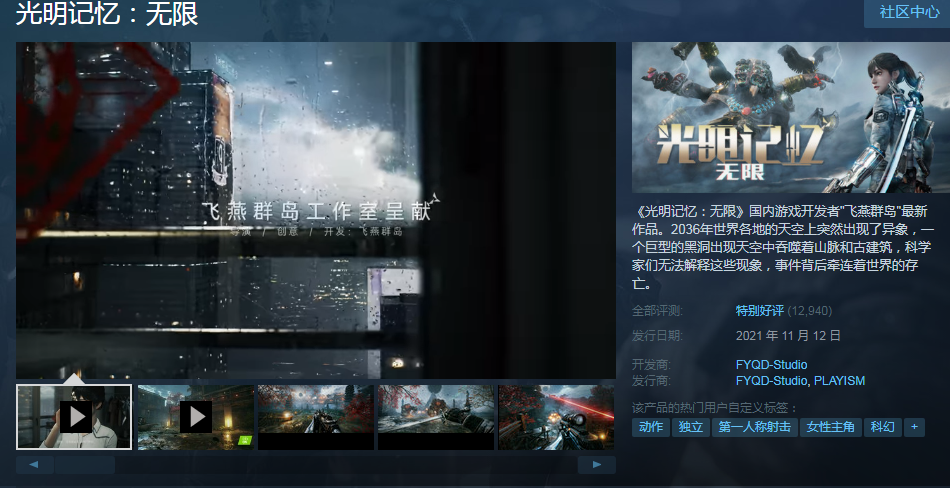Click the main trailer video player

point(316,210)
